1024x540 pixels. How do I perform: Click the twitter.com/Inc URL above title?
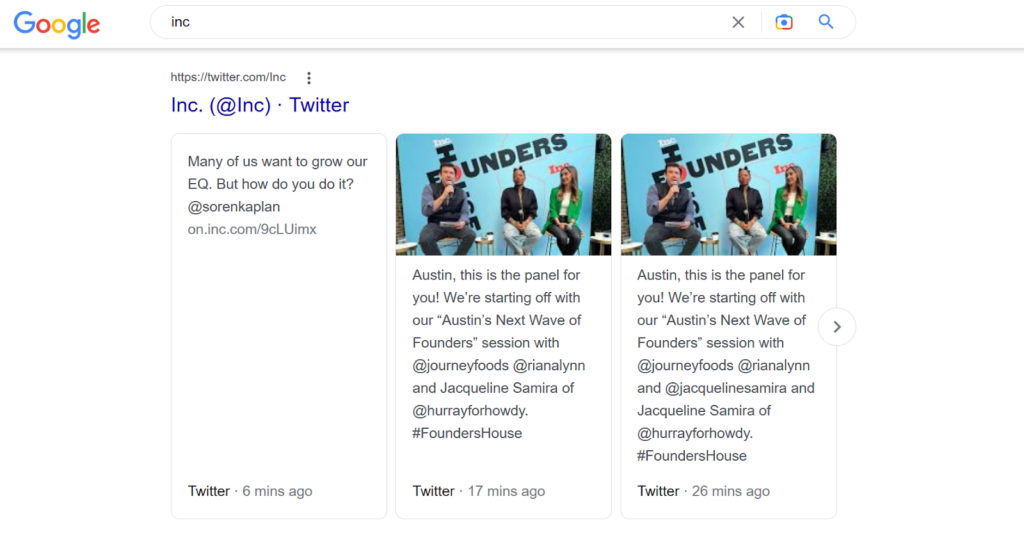228,77
